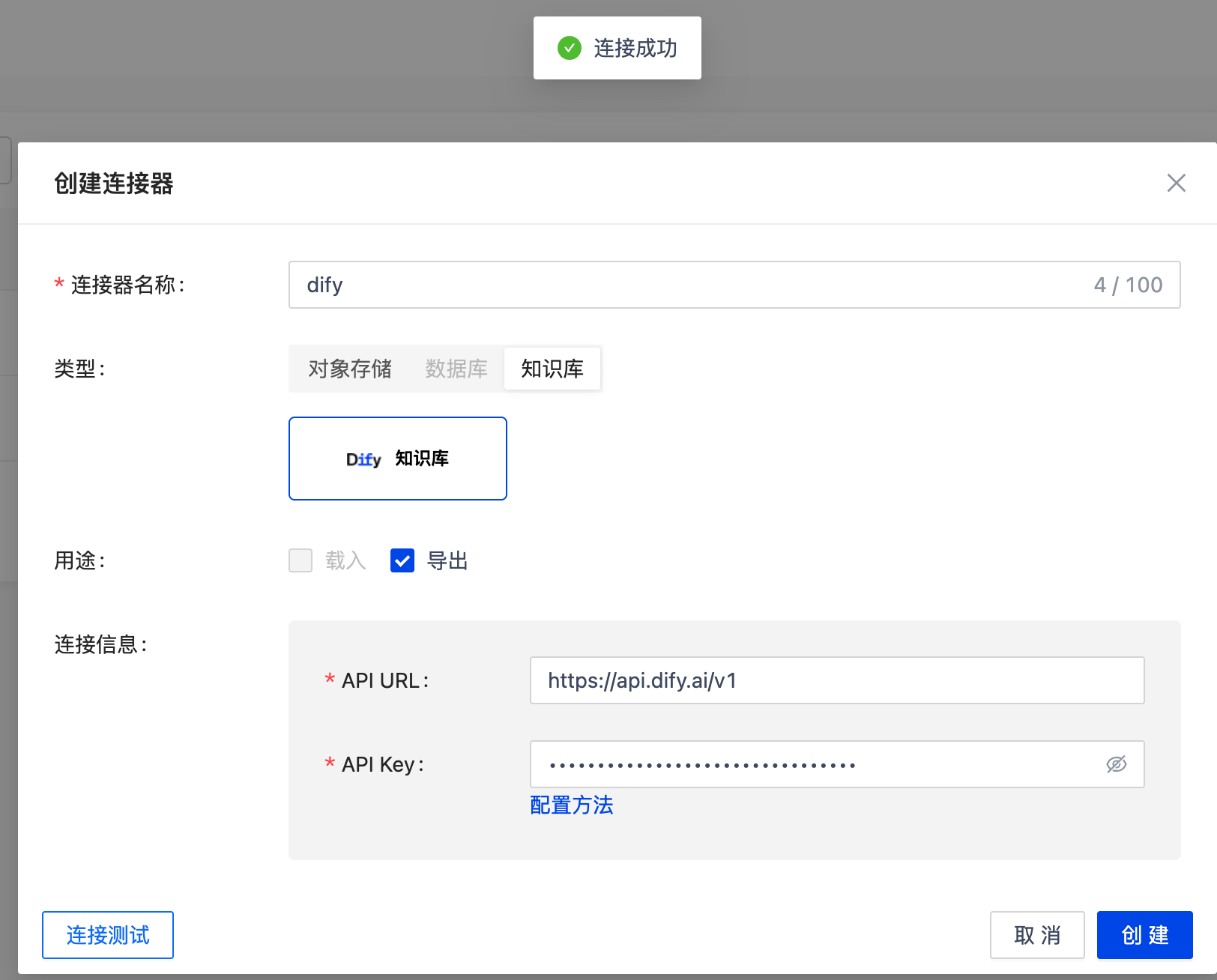Select the 知识库 type tab
This screenshot has width=1217, height=980.
pos(552,369)
